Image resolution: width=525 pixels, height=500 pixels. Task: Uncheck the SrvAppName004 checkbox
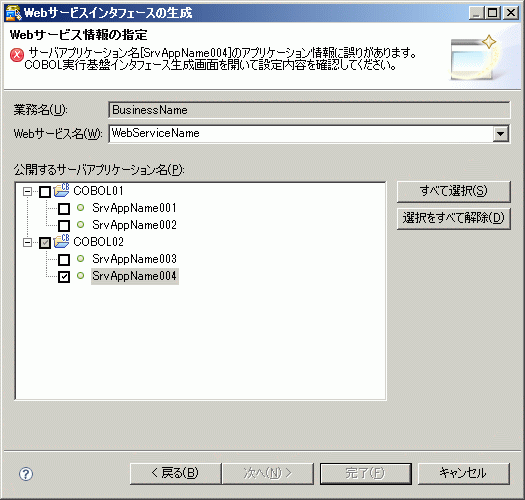click(x=64, y=277)
